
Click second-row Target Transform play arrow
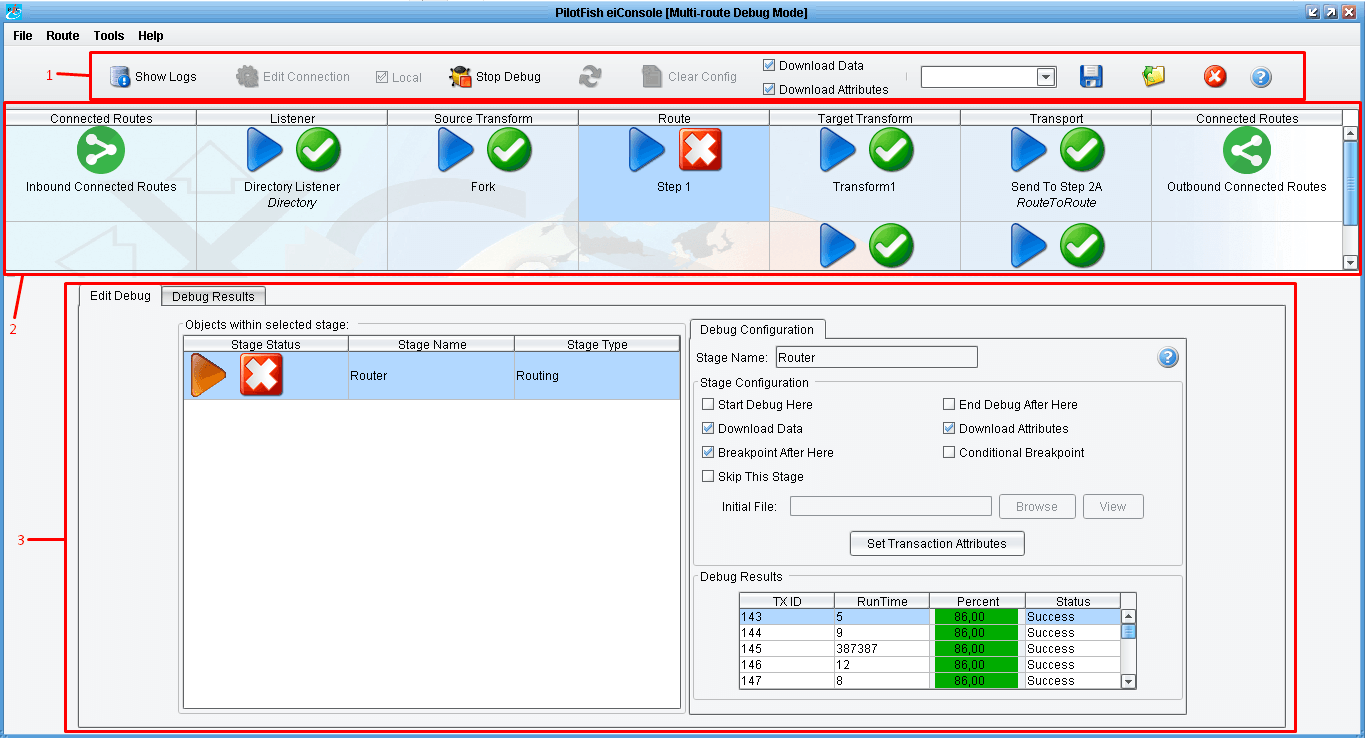[x=838, y=246]
